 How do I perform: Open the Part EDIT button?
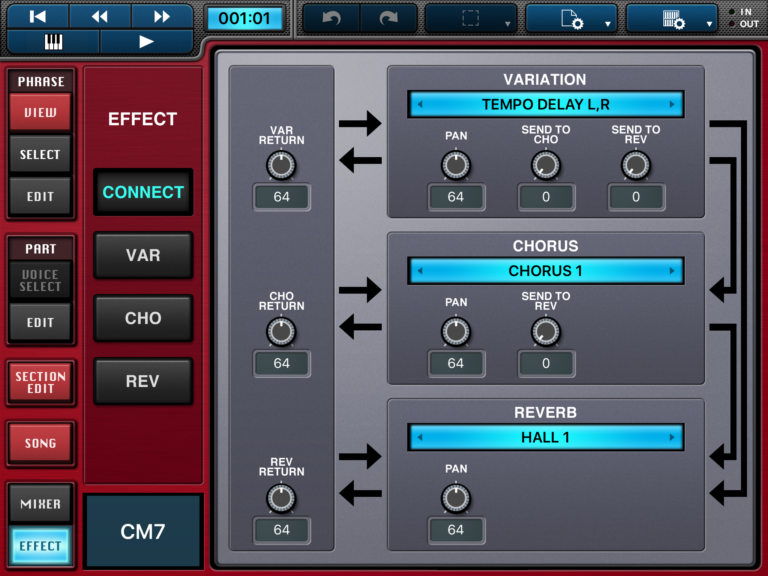pyautogui.click(x=40, y=322)
